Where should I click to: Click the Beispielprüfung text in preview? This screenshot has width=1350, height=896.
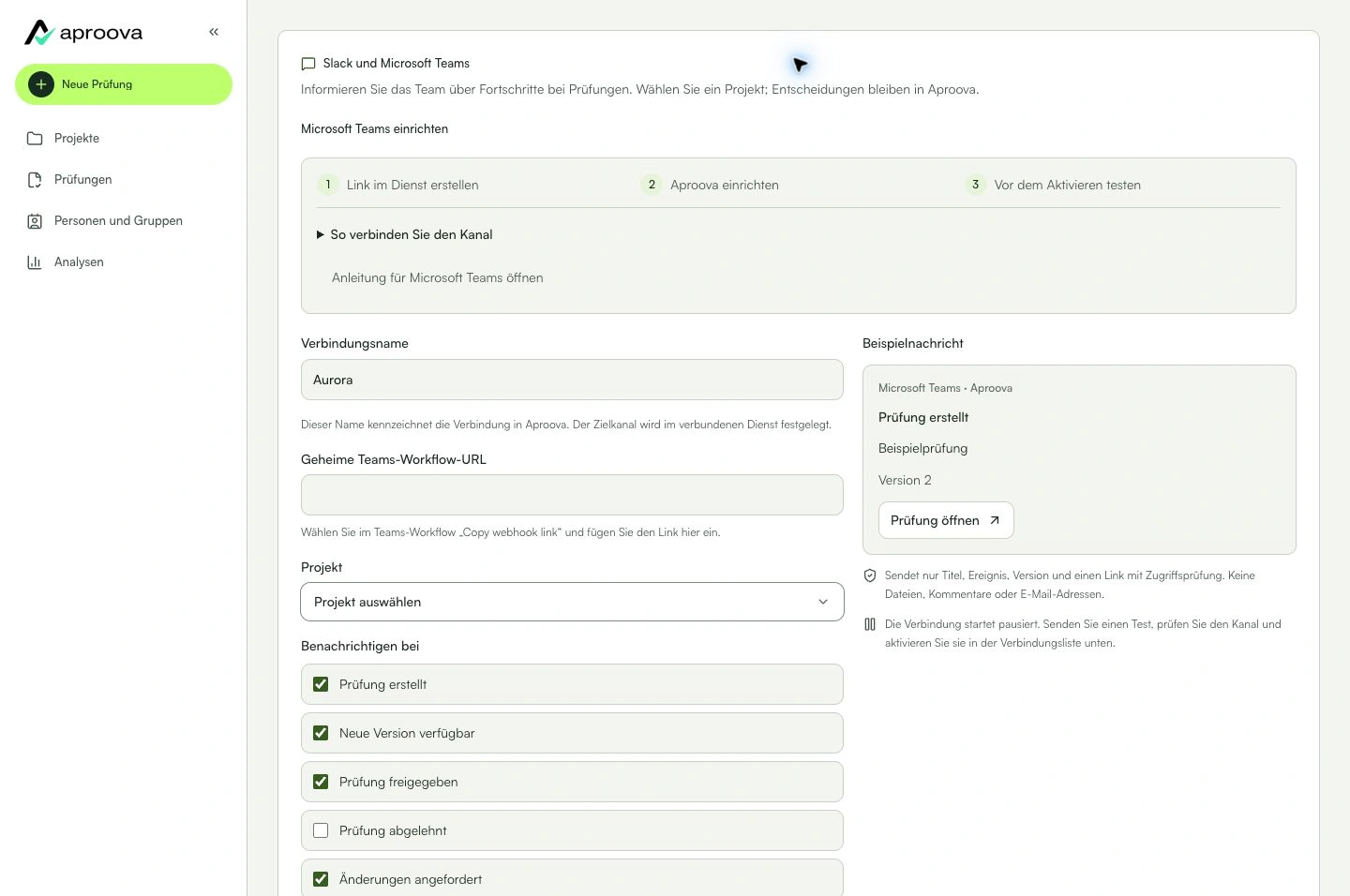(x=922, y=449)
